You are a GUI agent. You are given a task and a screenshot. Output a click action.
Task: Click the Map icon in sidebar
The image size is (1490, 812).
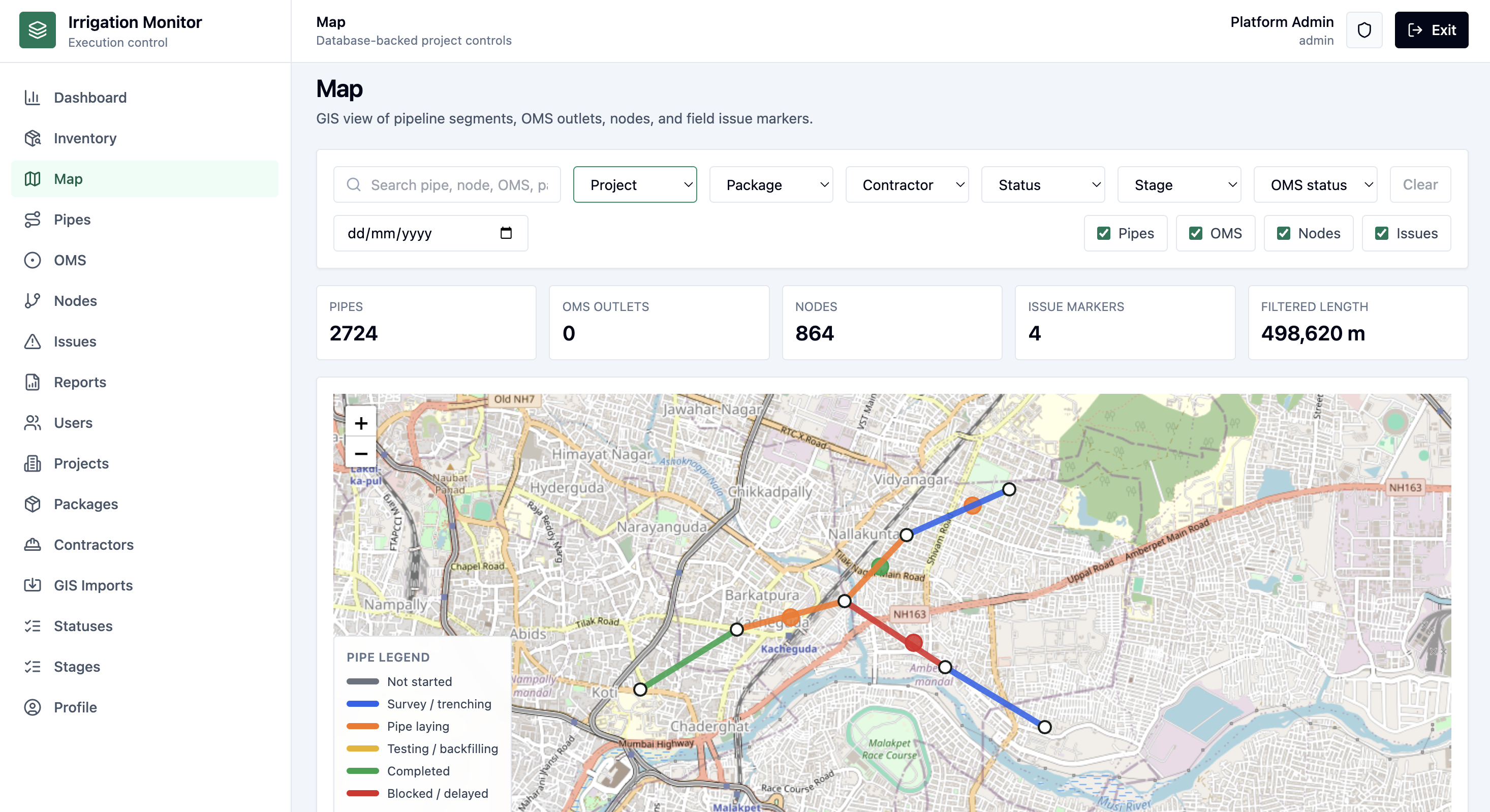pyautogui.click(x=33, y=179)
